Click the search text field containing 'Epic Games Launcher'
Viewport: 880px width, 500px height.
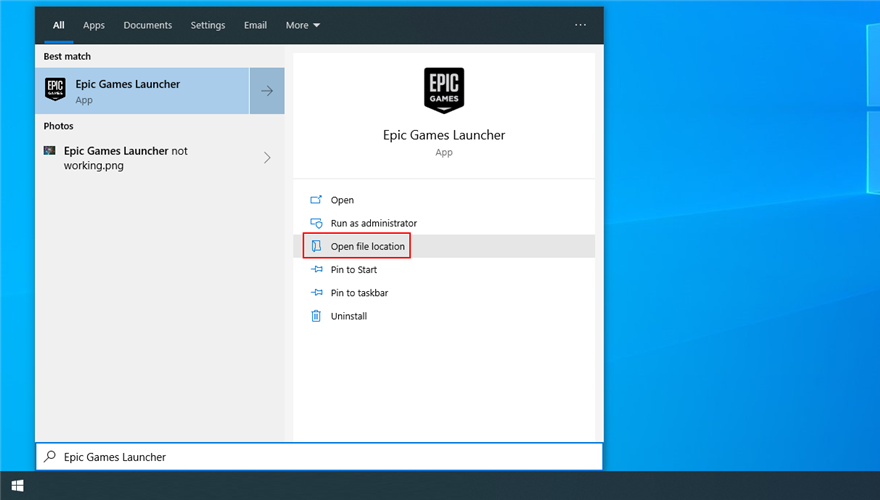point(319,456)
